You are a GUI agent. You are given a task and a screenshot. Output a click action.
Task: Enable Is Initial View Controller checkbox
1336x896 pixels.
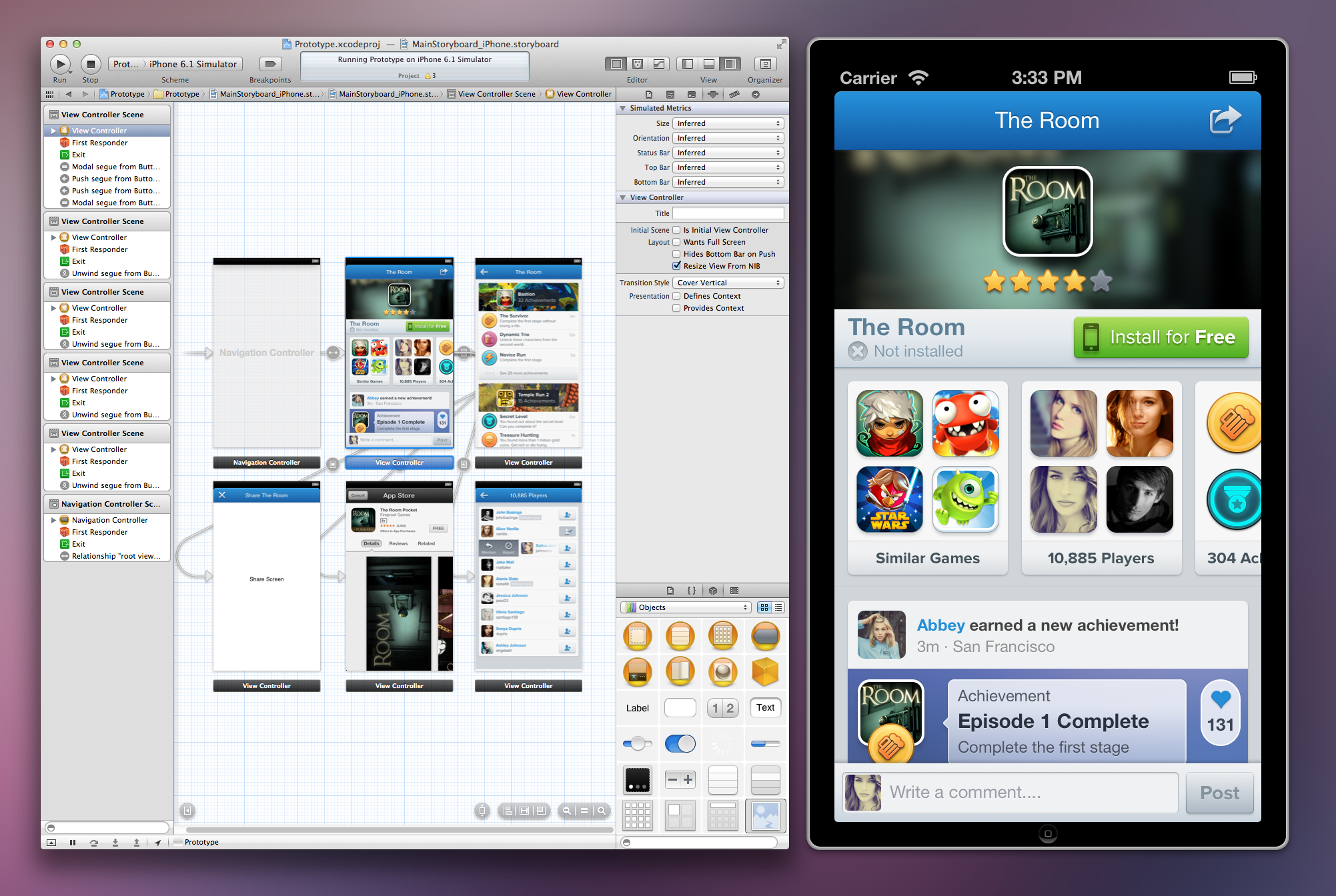[x=676, y=230]
